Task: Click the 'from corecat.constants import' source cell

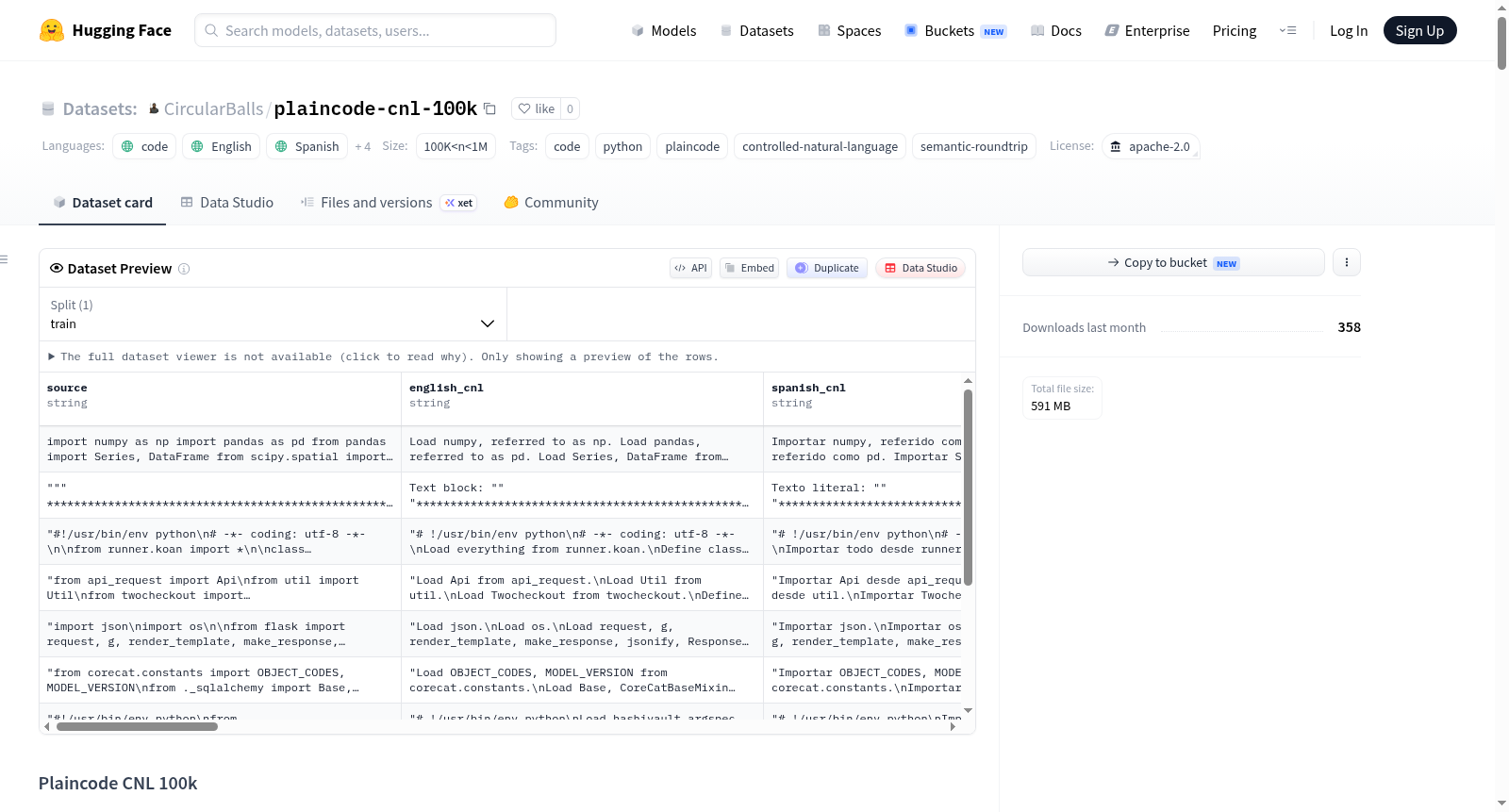Action: coord(221,680)
